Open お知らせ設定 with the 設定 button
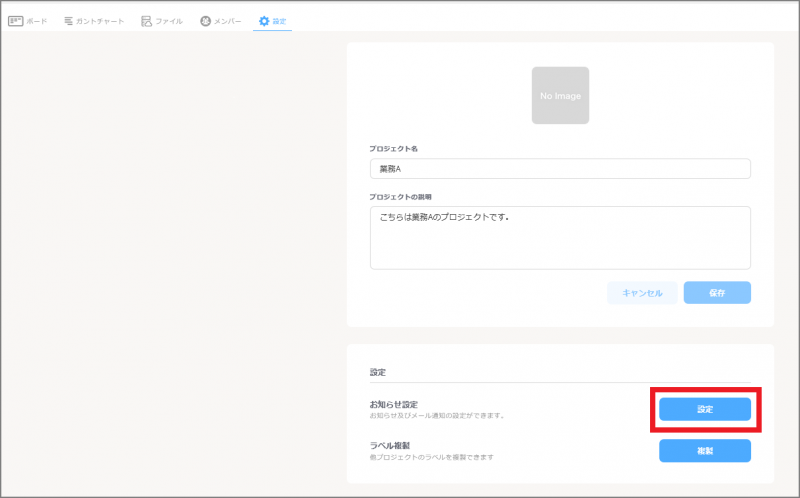 pos(705,409)
